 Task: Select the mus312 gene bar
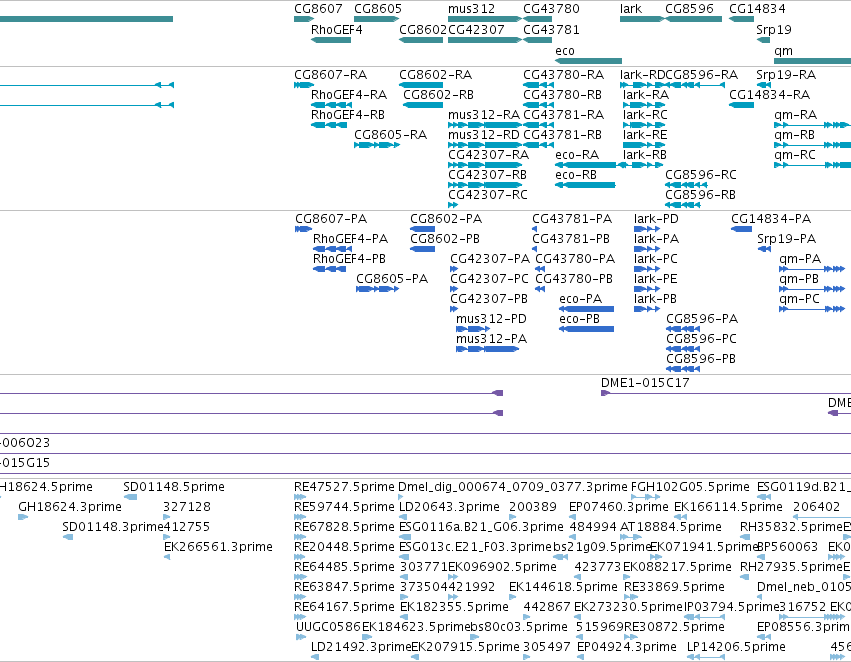click(x=485, y=19)
